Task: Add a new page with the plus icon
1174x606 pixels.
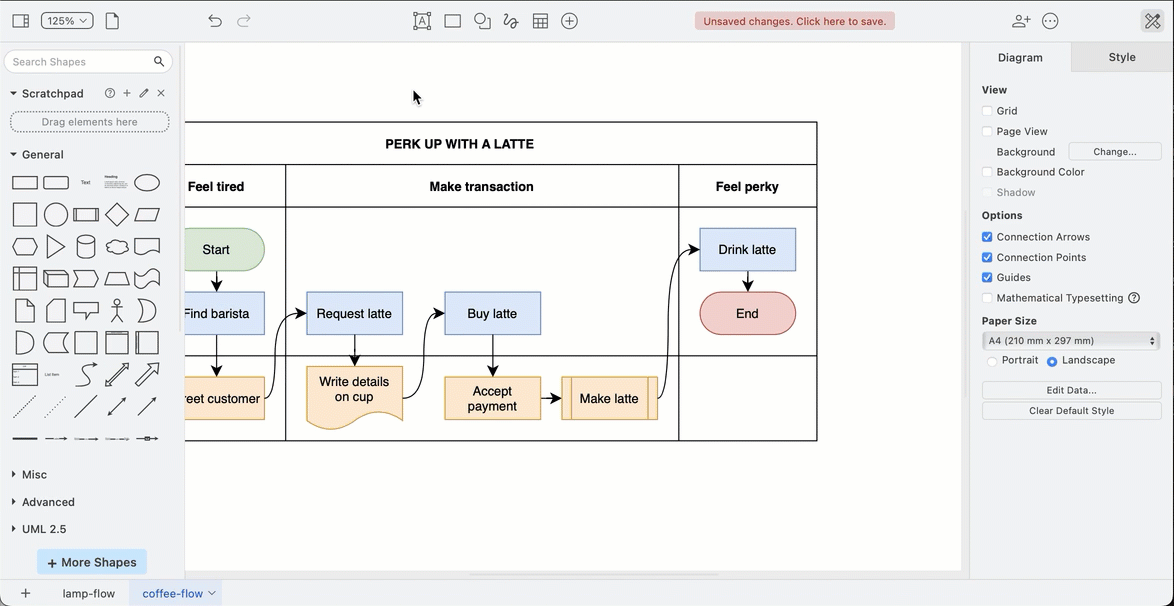Action: click(x=25, y=593)
